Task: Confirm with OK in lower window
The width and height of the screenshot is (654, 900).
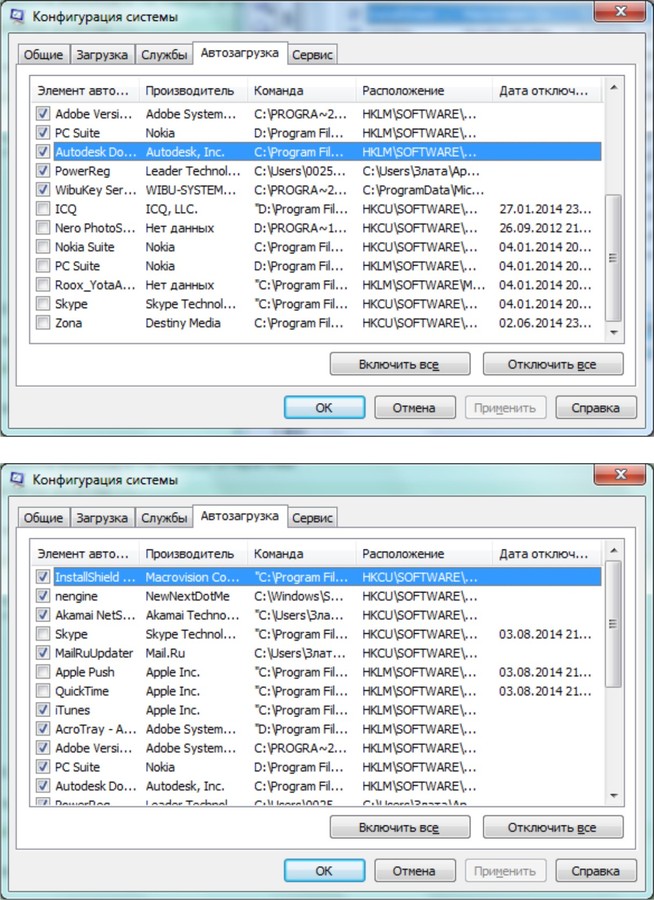Action: click(x=324, y=871)
